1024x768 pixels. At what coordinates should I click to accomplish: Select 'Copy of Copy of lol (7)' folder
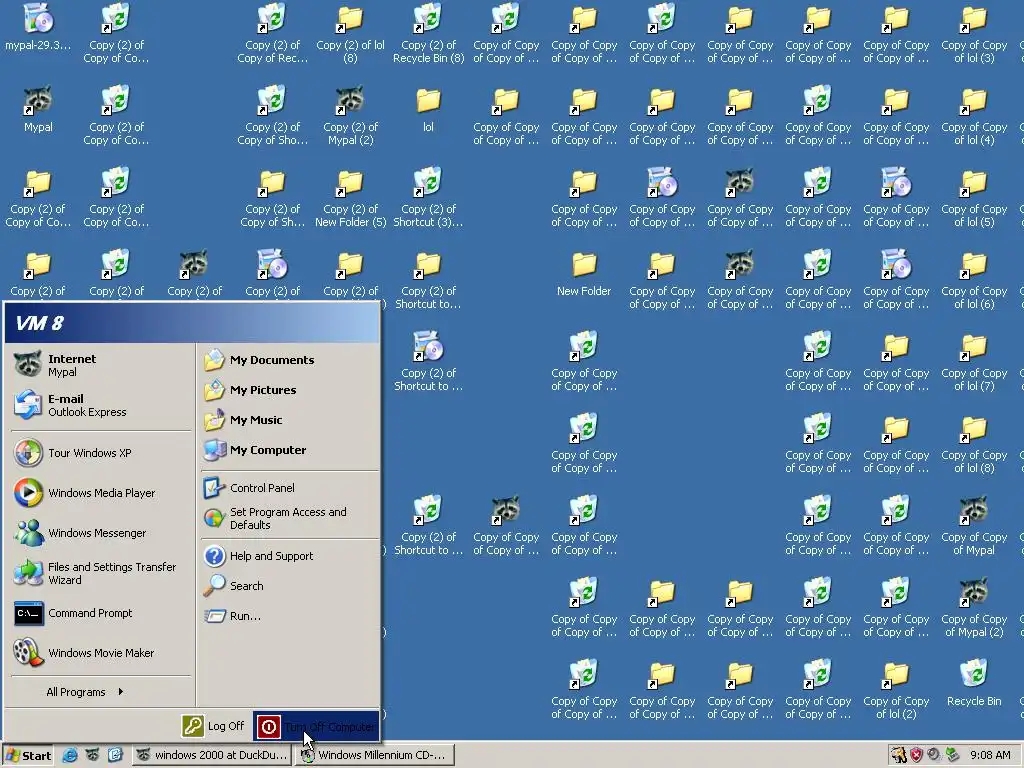click(x=974, y=362)
